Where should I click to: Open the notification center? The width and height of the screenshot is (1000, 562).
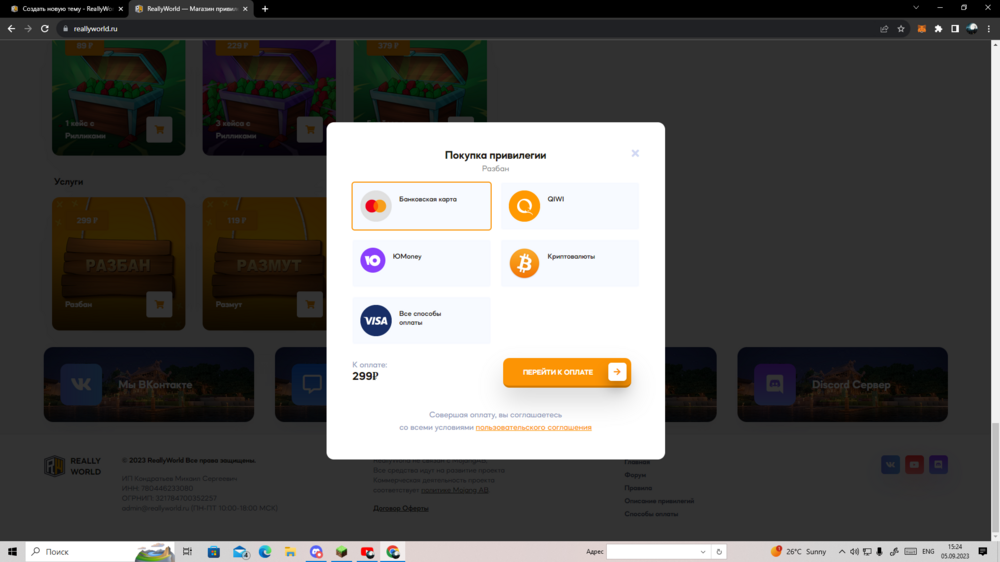(983, 552)
